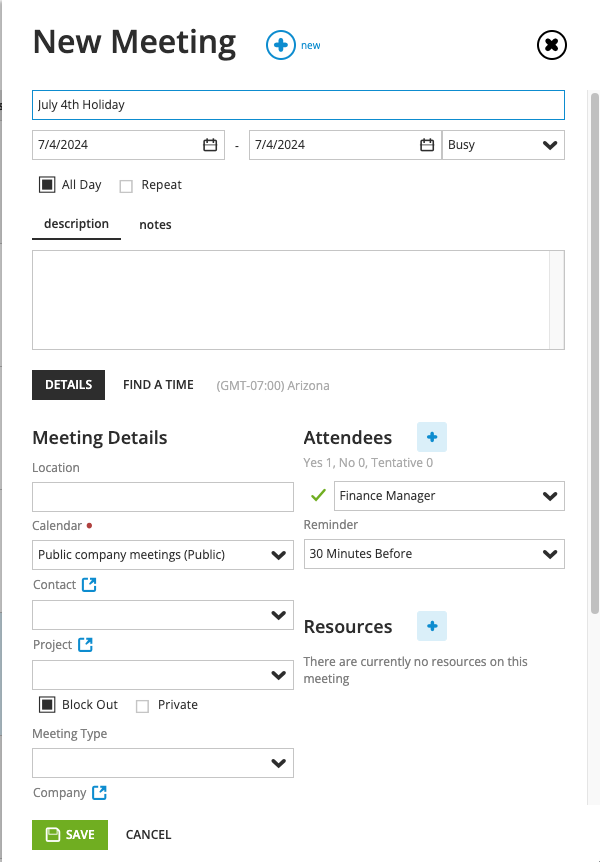Toggle the Private checkbox
600x862 pixels.
coord(140,705)
